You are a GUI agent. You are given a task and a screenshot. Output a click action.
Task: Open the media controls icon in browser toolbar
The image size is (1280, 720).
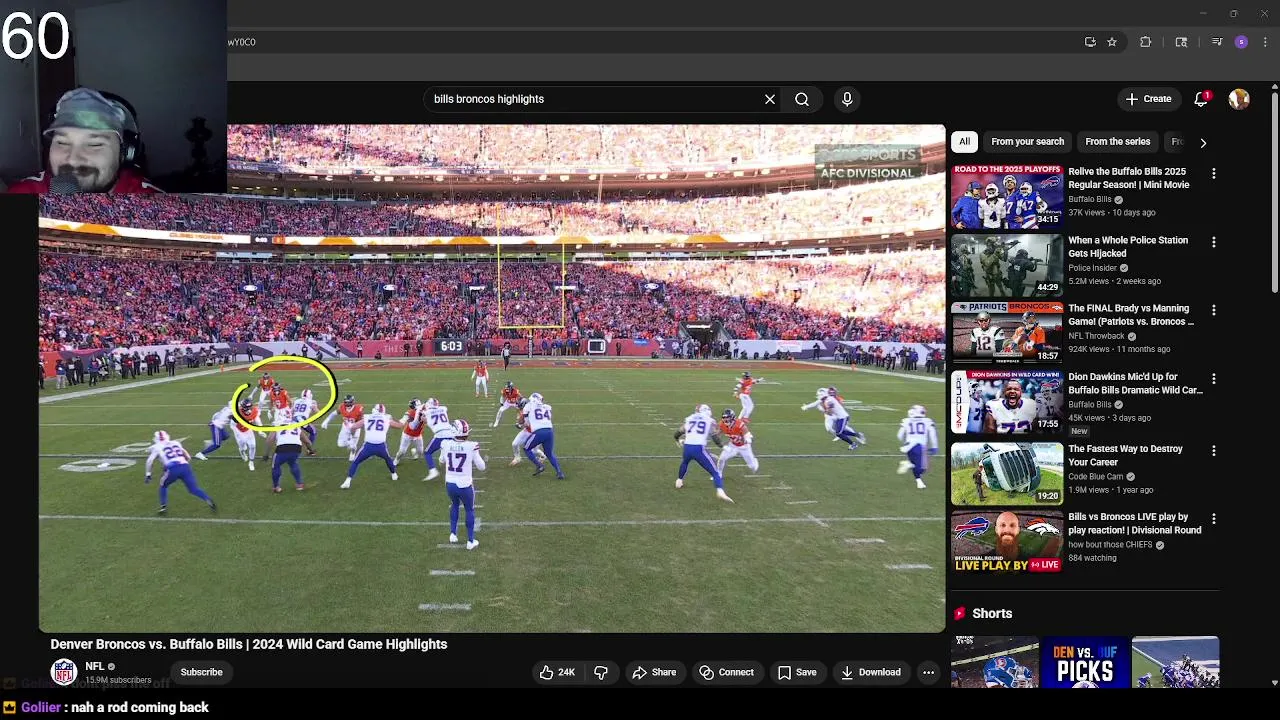click(x=1217, y=42)
